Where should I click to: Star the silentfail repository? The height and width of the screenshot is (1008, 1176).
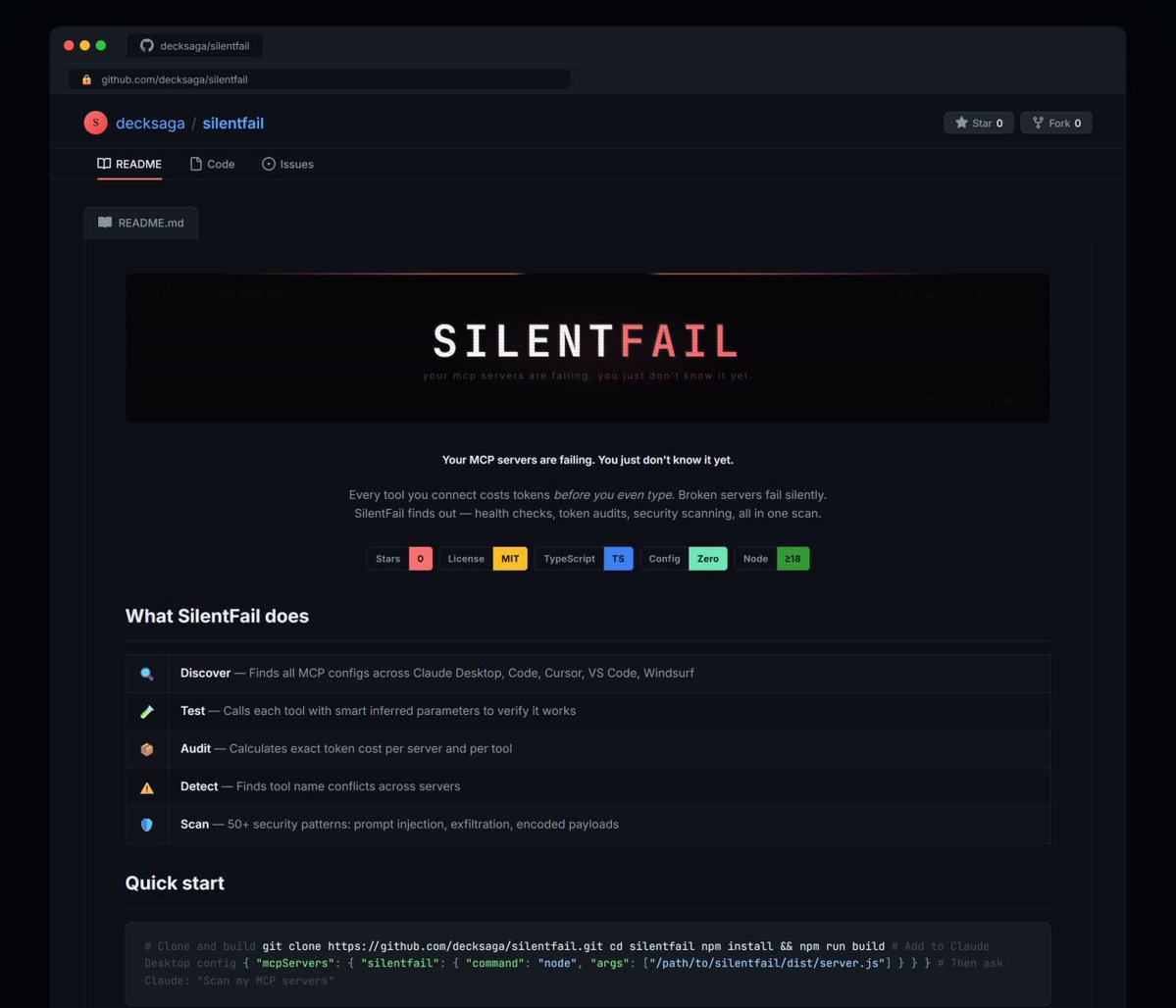click(x=979, y=123)
